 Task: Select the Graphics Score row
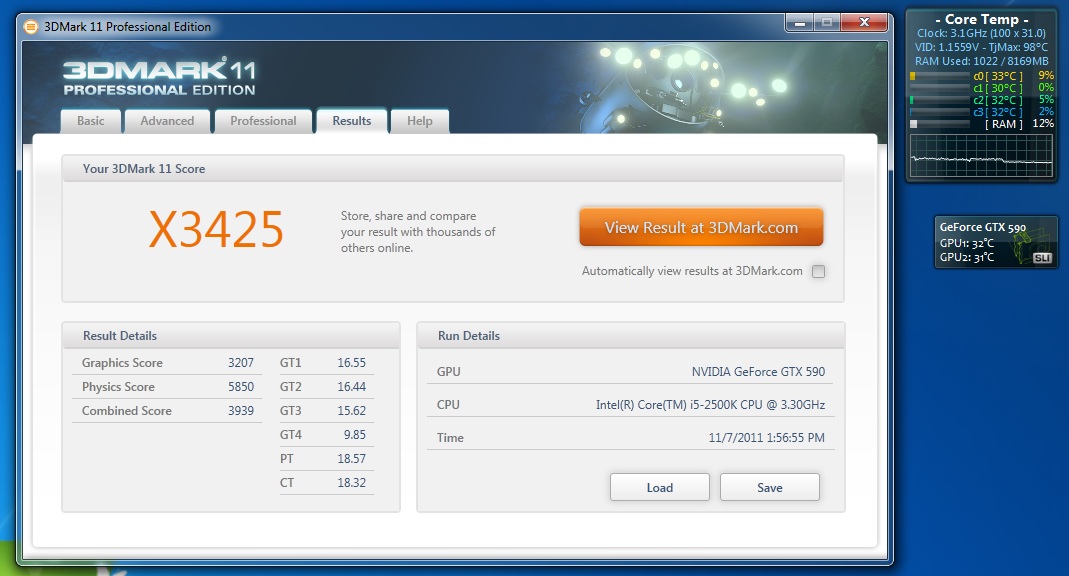point(167,363)
